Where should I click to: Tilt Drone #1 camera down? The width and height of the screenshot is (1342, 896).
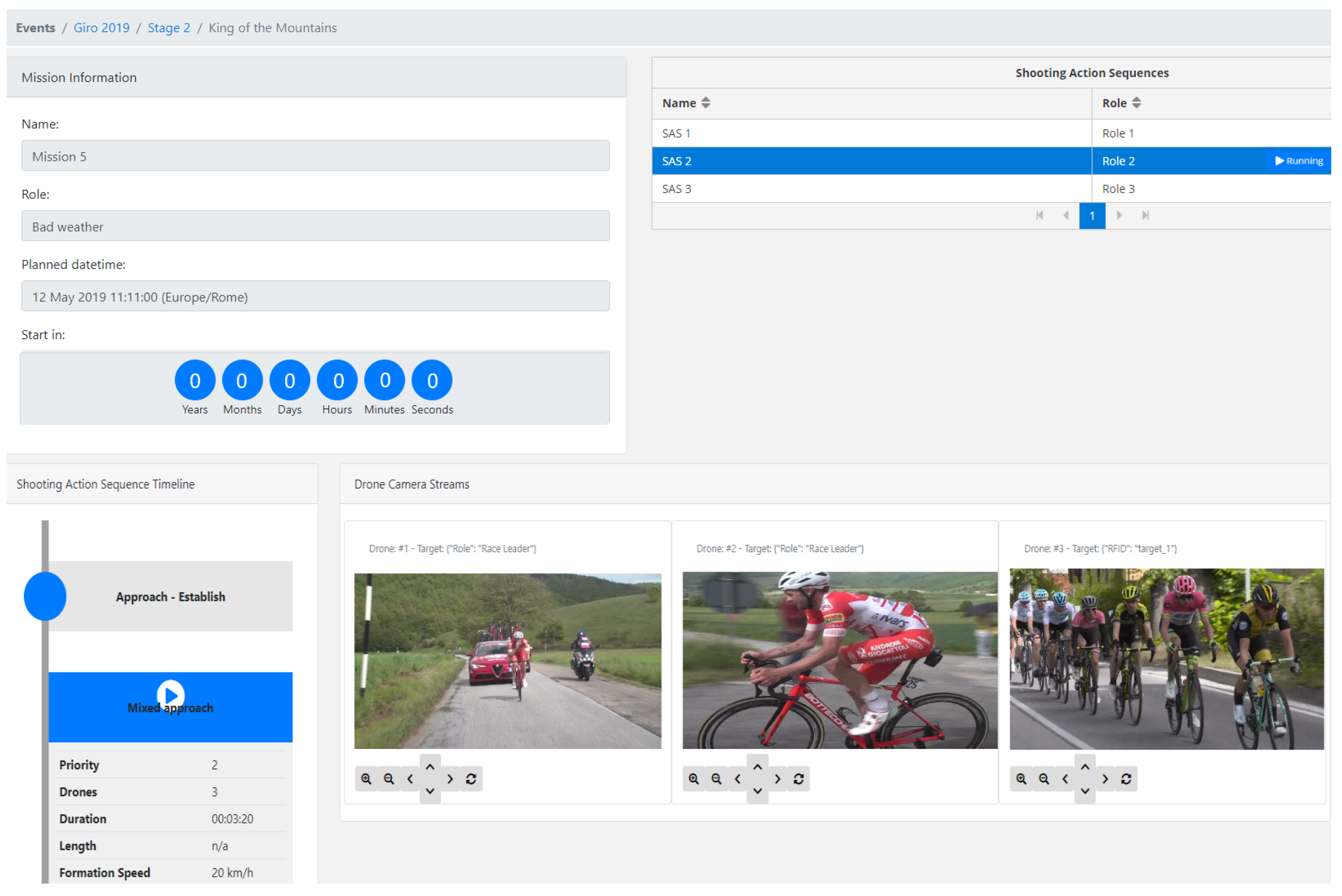click(x=430, y=791)
